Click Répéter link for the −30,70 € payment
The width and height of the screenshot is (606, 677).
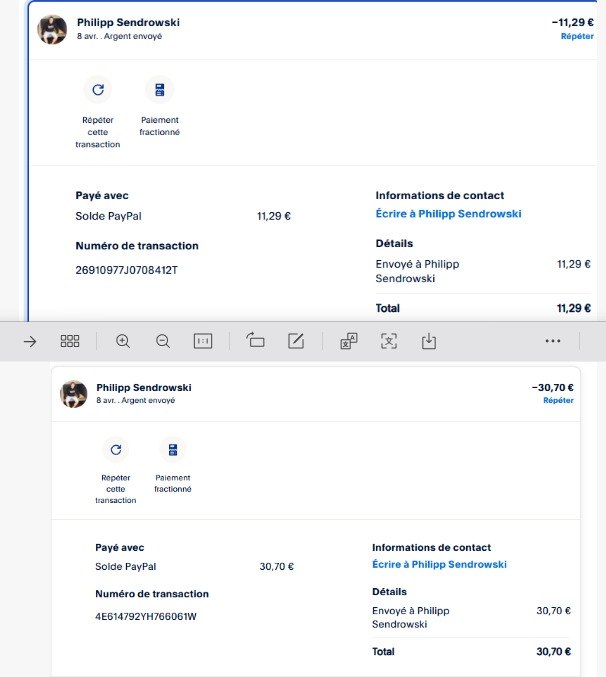coord(558,400)
